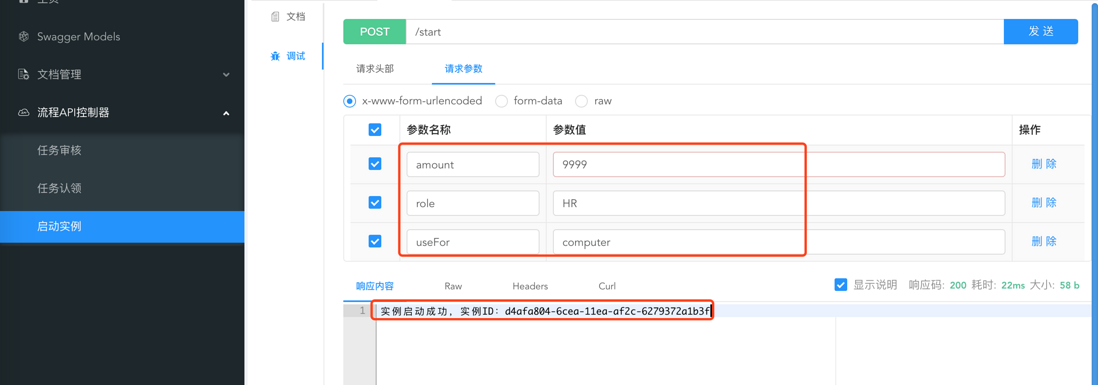The image size is (1098, 385).
Task: Click the 58 b size value
Action: pos(1071,286)
